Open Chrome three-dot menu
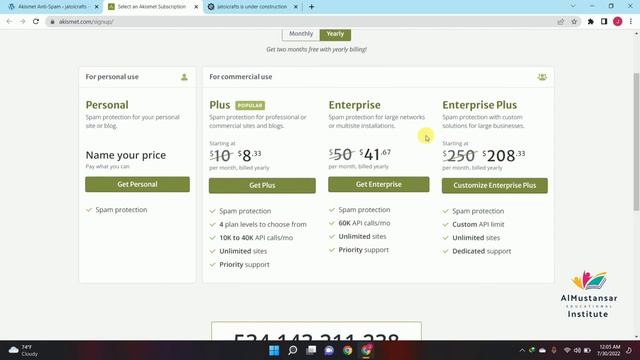 click(x=631, y=22)
